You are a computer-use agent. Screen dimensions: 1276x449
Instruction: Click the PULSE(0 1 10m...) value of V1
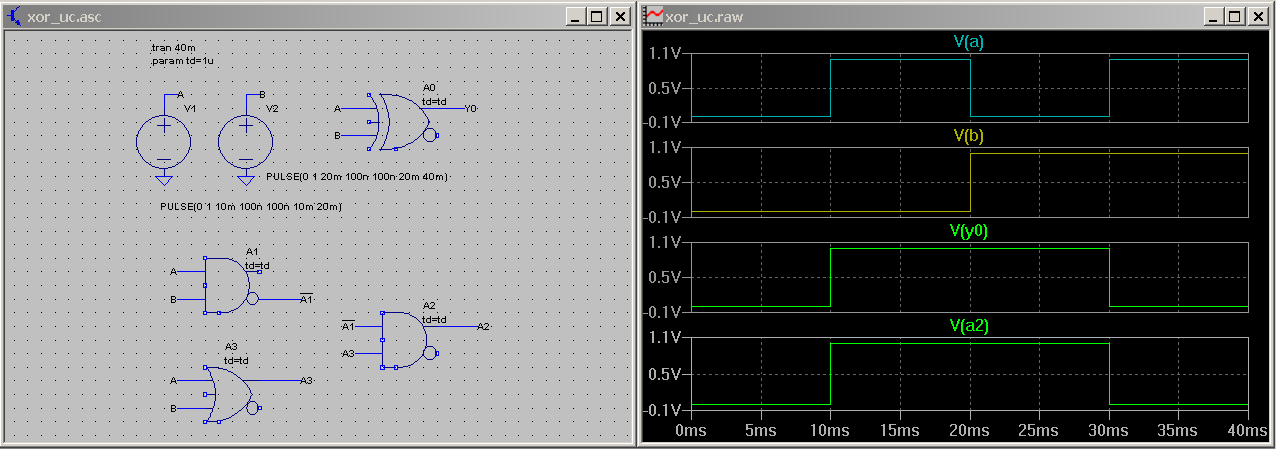252,206
